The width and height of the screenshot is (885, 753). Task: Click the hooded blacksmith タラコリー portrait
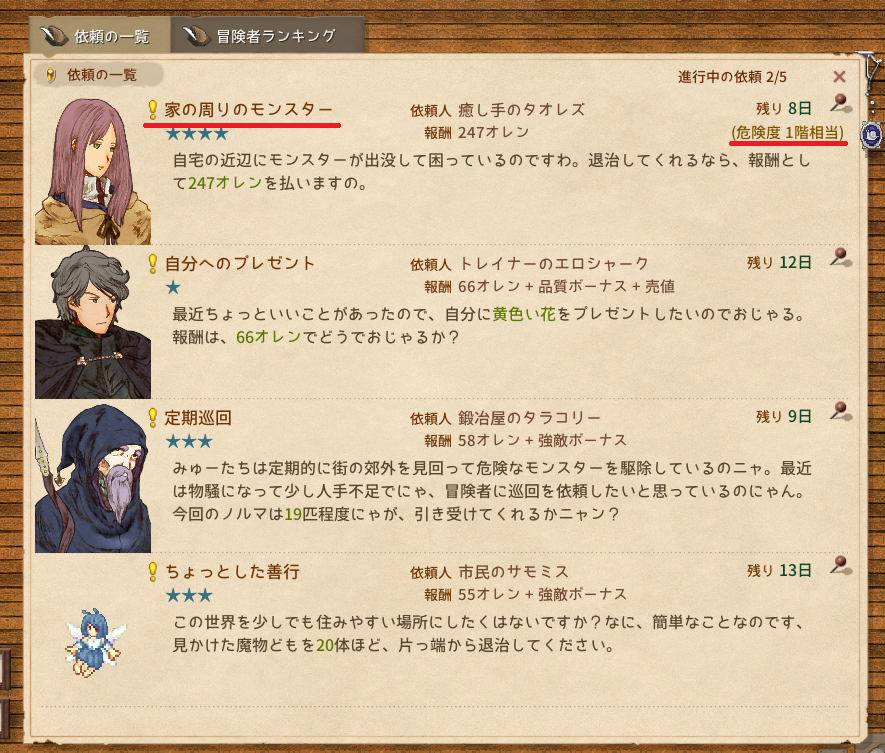[93, 478]
